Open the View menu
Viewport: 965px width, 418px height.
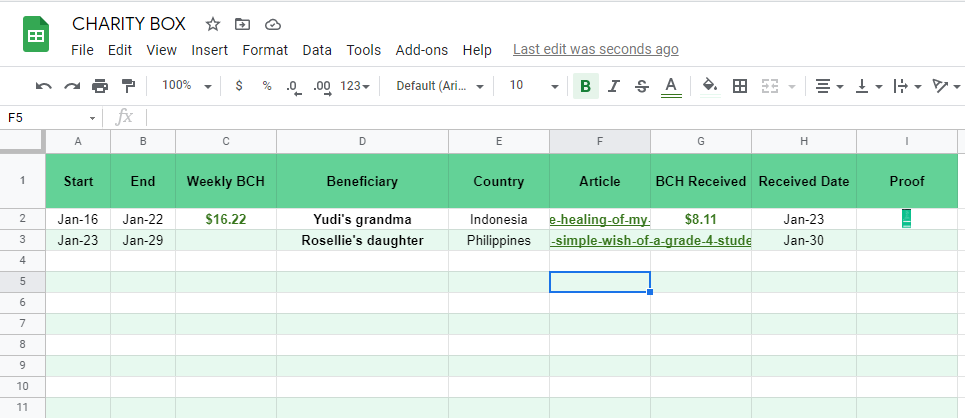pos(162,50)
